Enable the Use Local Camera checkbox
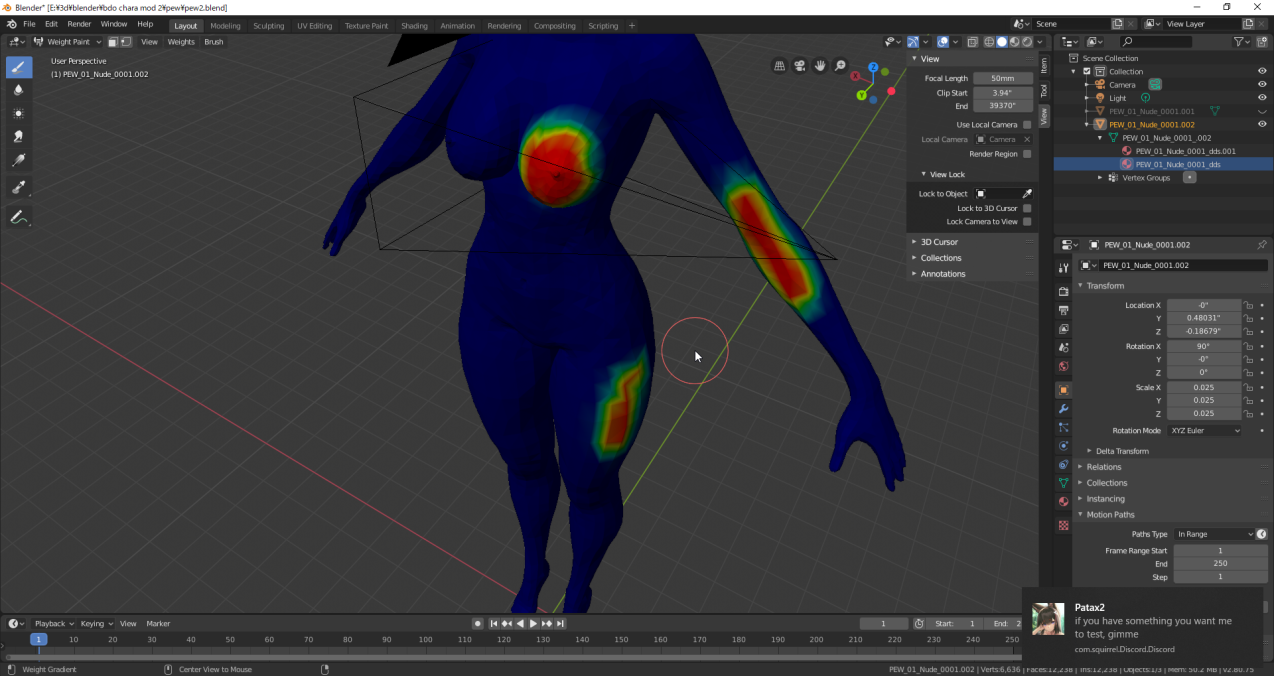The image size is (1274, 676). tap(1027, 125)
